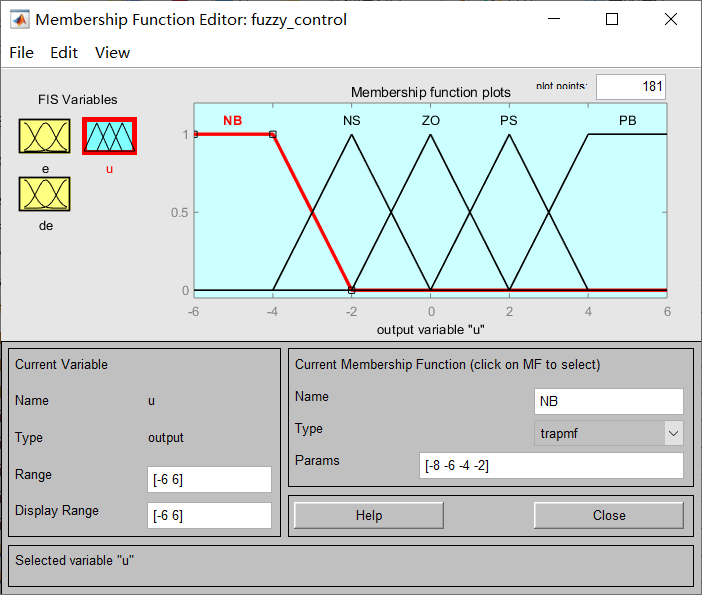Screen dimensions: 702x595
Task: Select the input variable 'de' icon
Action: 44,194
